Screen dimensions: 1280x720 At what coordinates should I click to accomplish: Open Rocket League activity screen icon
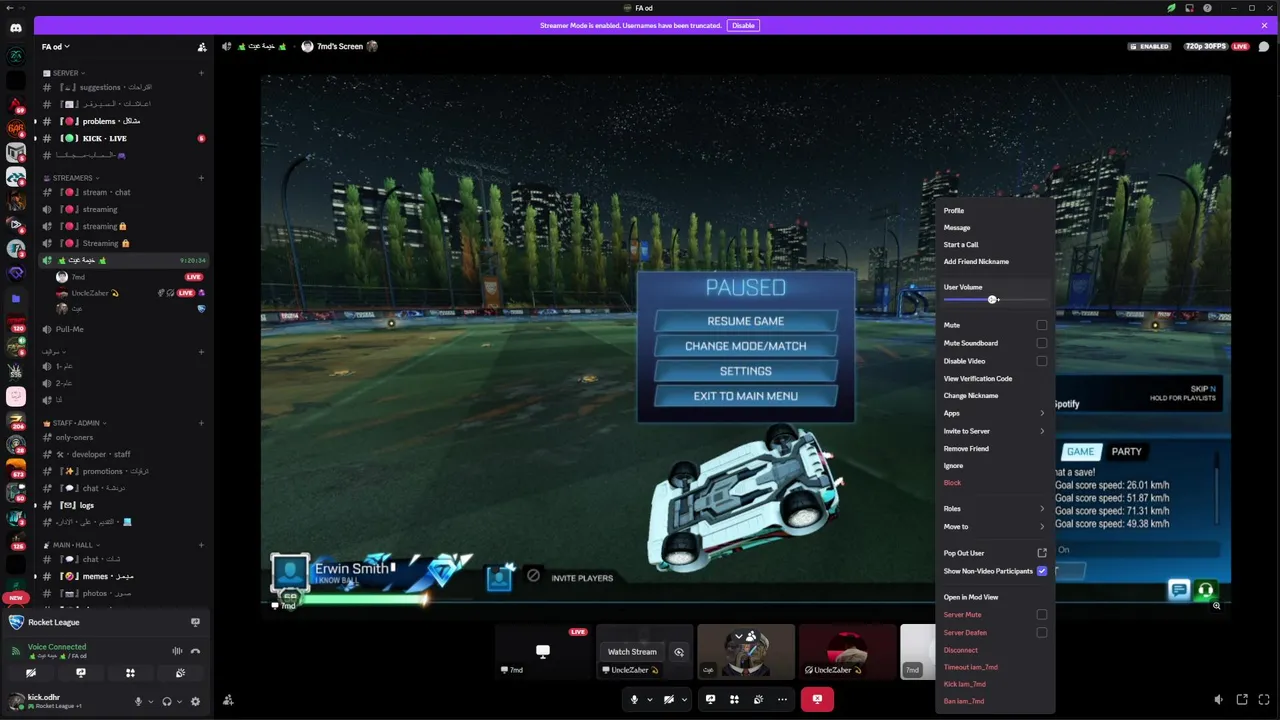tap(195, 622)
